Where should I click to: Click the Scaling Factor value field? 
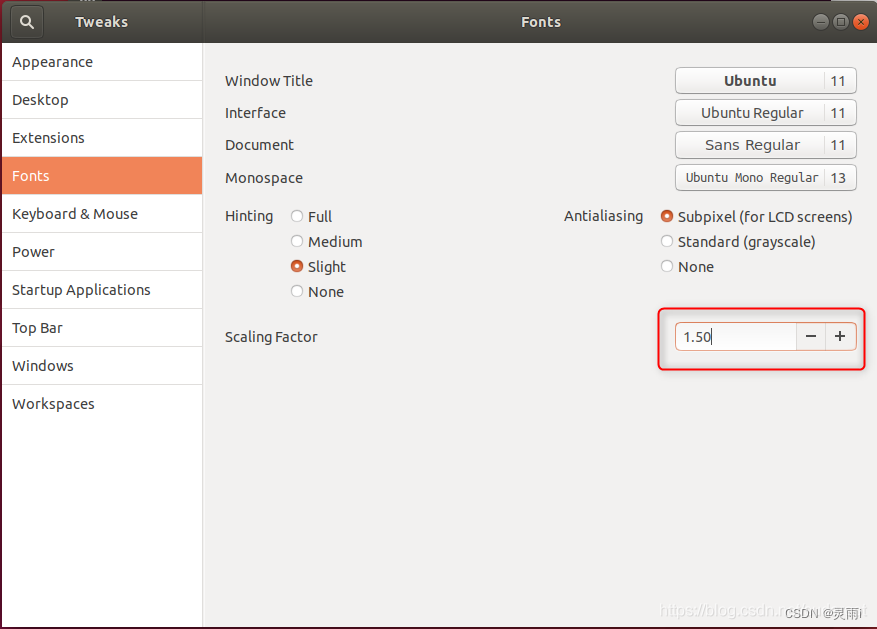click(x=735, y=337)
